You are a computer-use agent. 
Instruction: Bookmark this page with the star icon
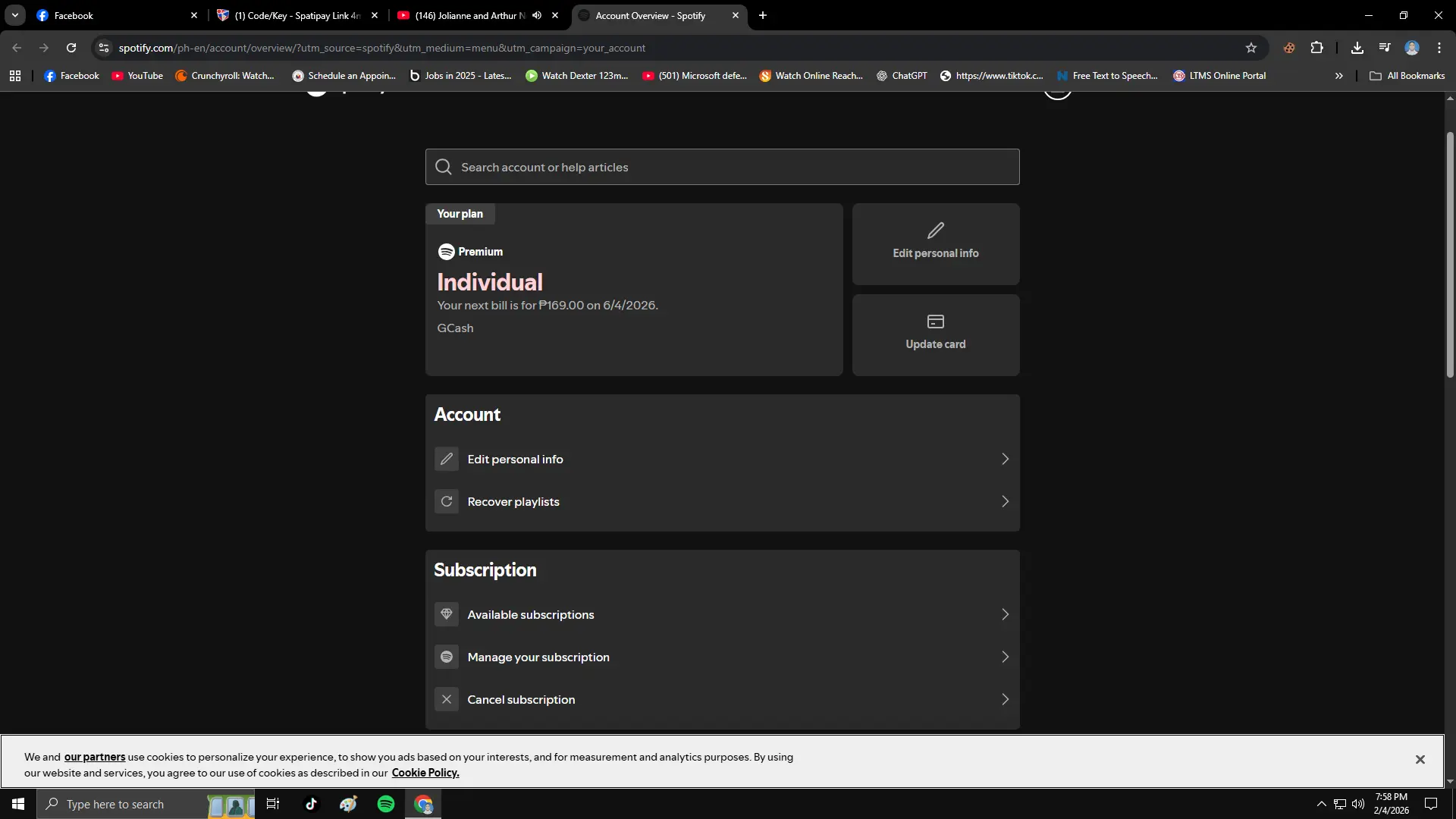point(1251,48)
